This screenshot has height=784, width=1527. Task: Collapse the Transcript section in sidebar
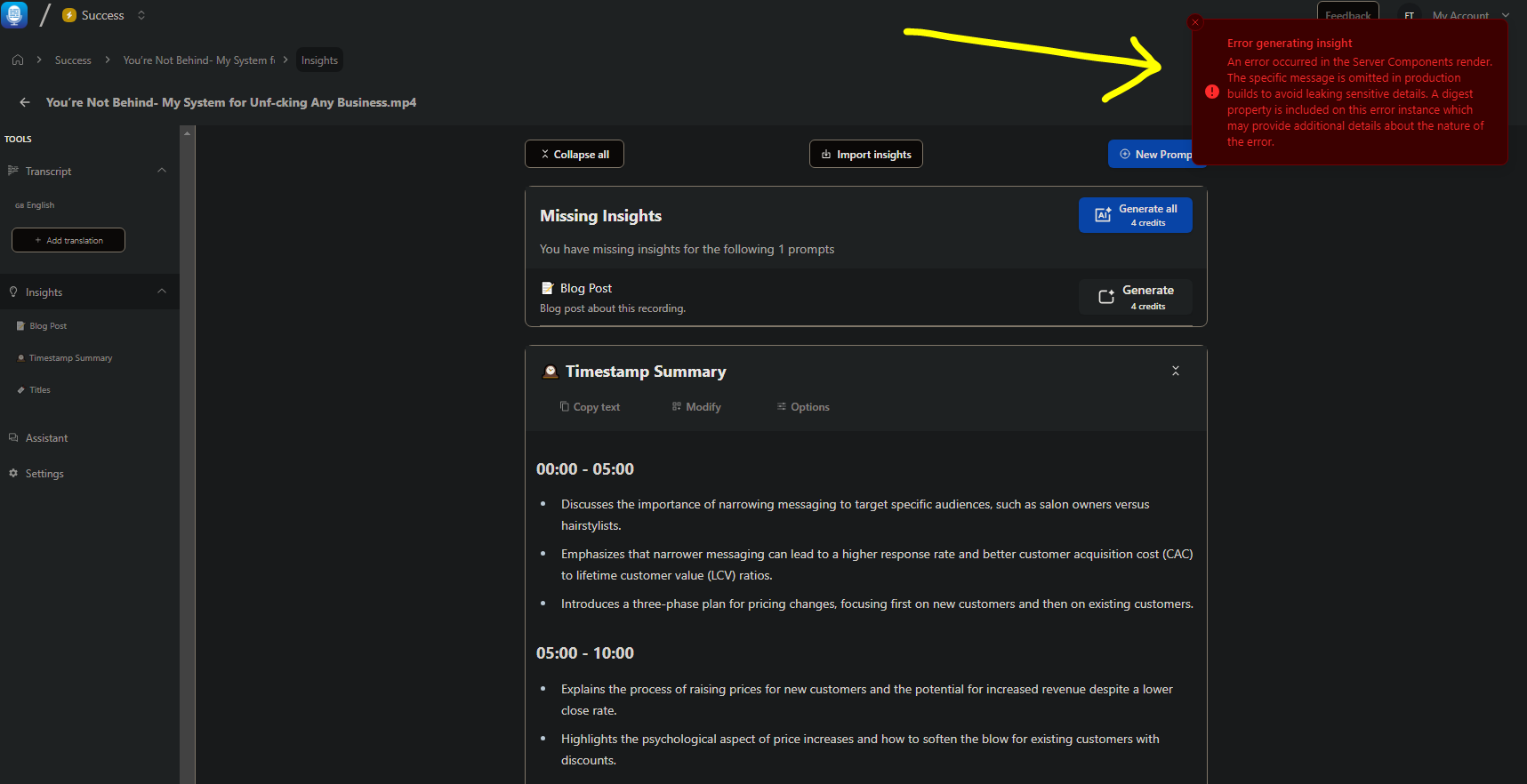click(x=162, y=171)
